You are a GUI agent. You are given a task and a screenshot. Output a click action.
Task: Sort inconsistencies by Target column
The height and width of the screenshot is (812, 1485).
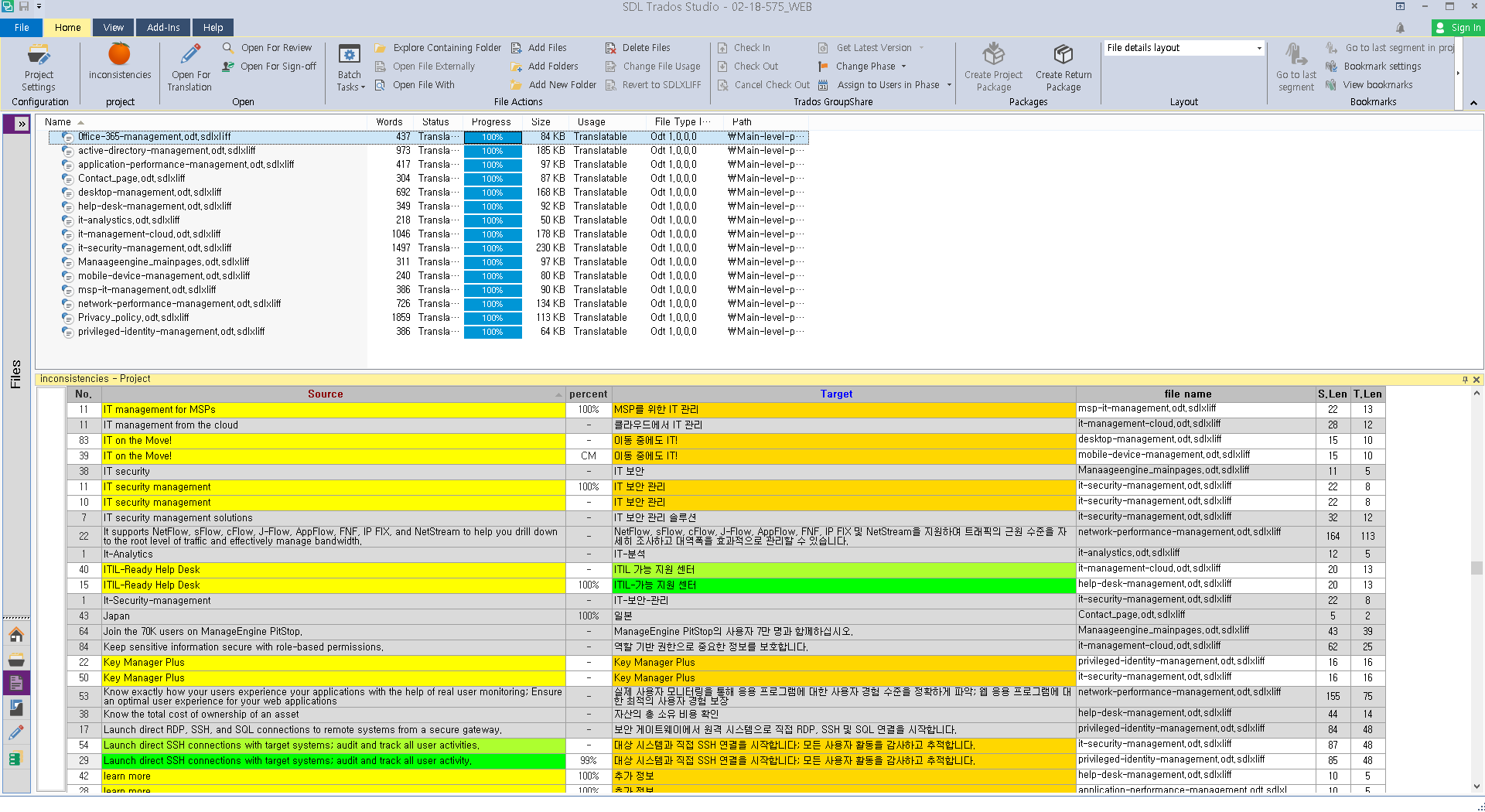[836, 394]
